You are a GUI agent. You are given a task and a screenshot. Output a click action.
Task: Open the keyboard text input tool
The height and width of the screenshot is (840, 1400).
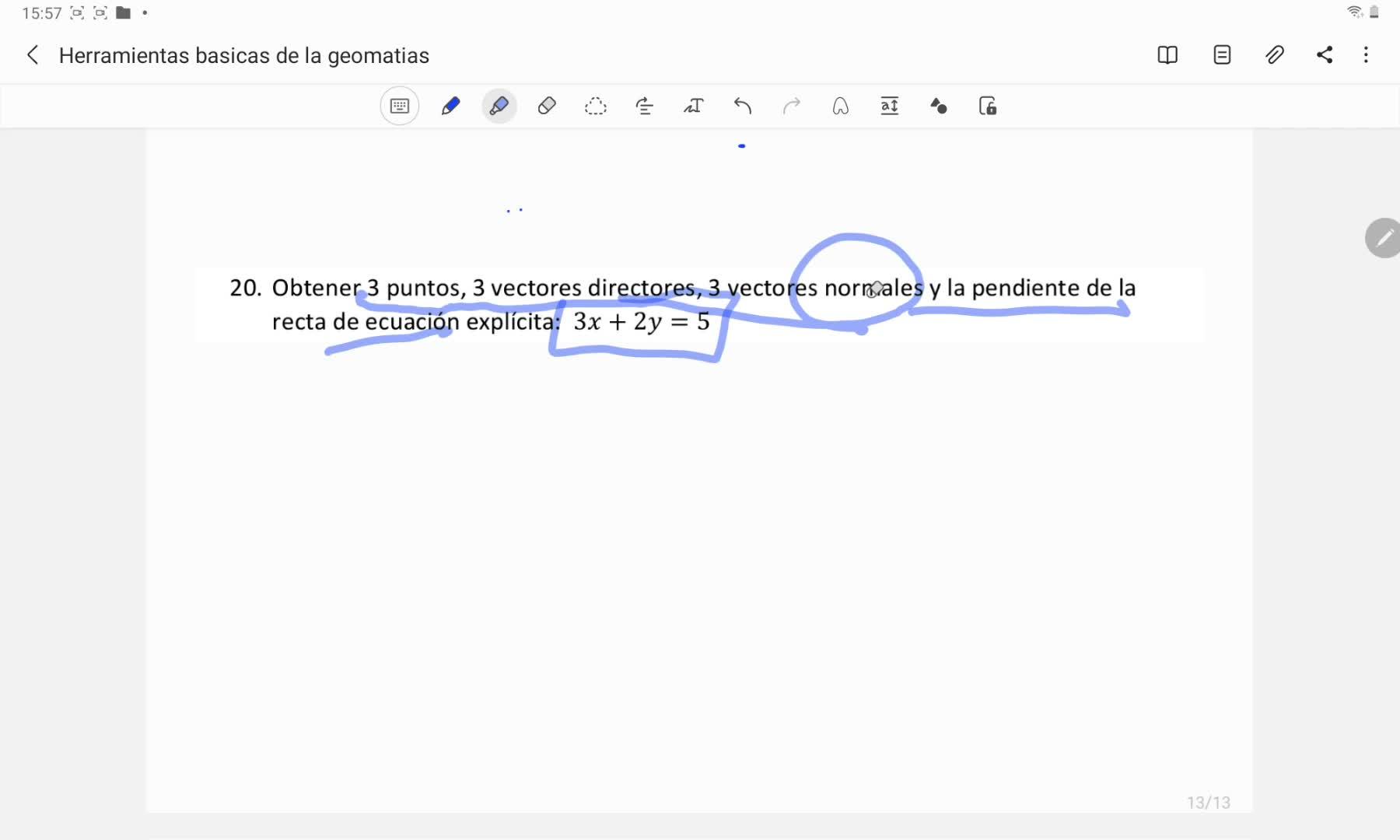(400, 106)
